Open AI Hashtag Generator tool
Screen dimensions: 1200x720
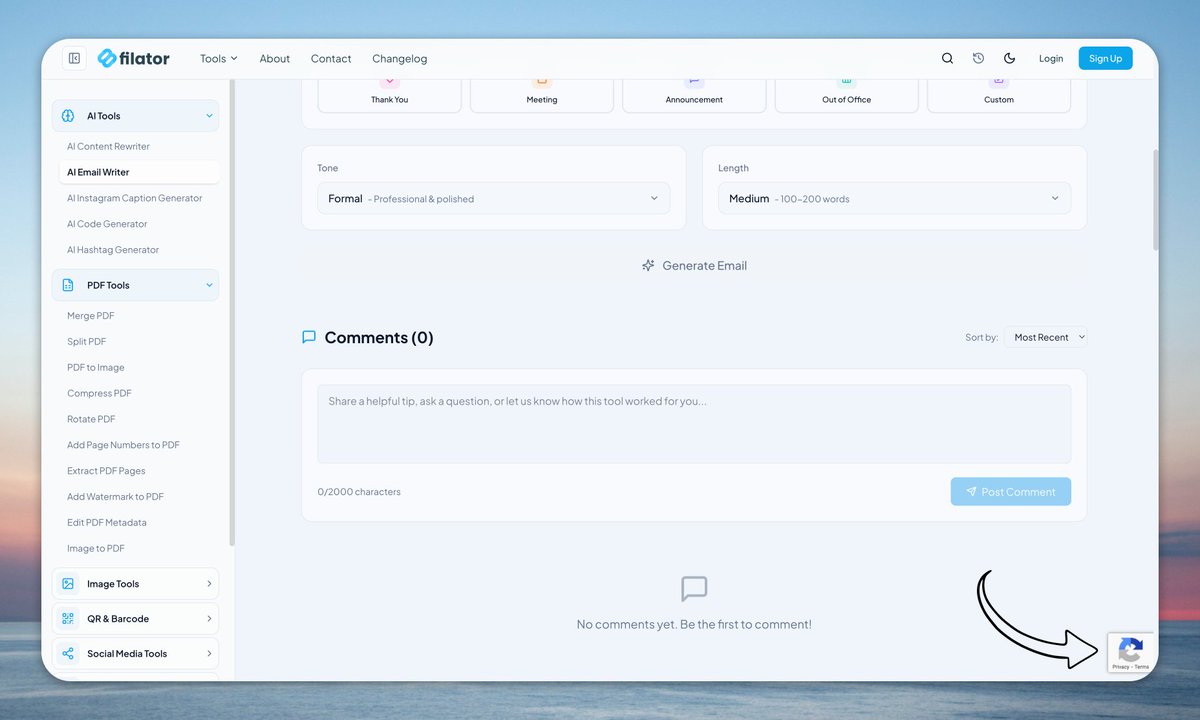click(x=113, y=250)
